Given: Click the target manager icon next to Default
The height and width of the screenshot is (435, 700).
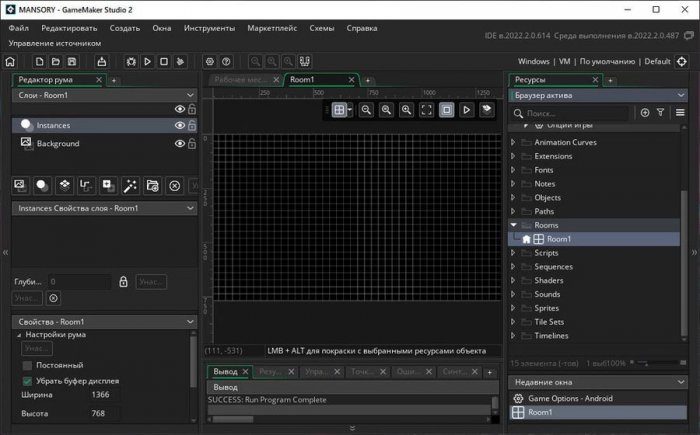Looking at the screenshot, I should 682,62.
